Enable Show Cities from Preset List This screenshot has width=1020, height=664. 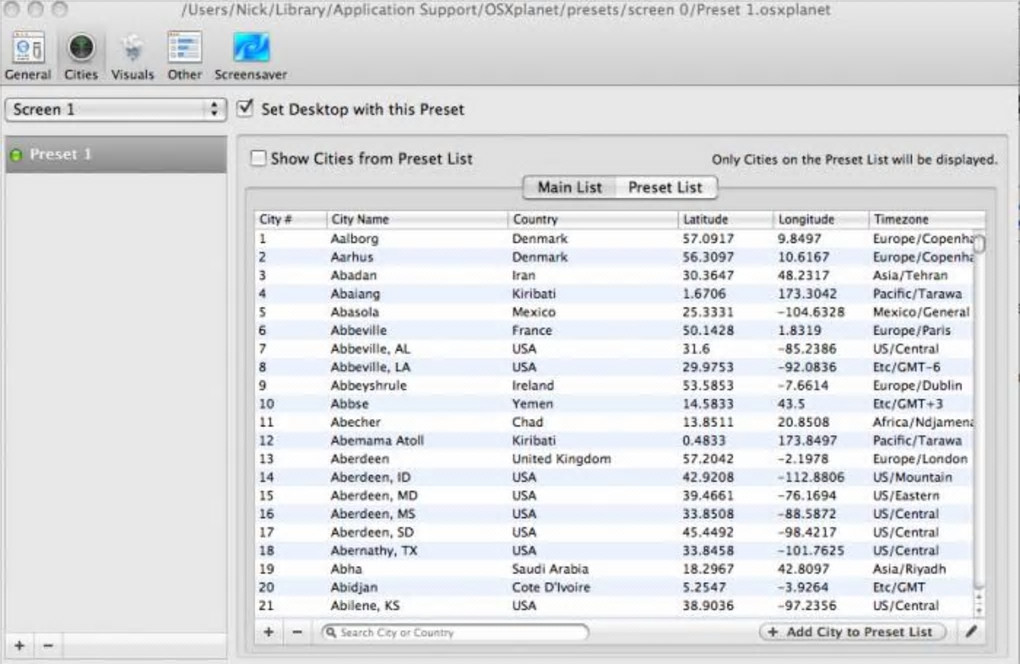(258, 158)
